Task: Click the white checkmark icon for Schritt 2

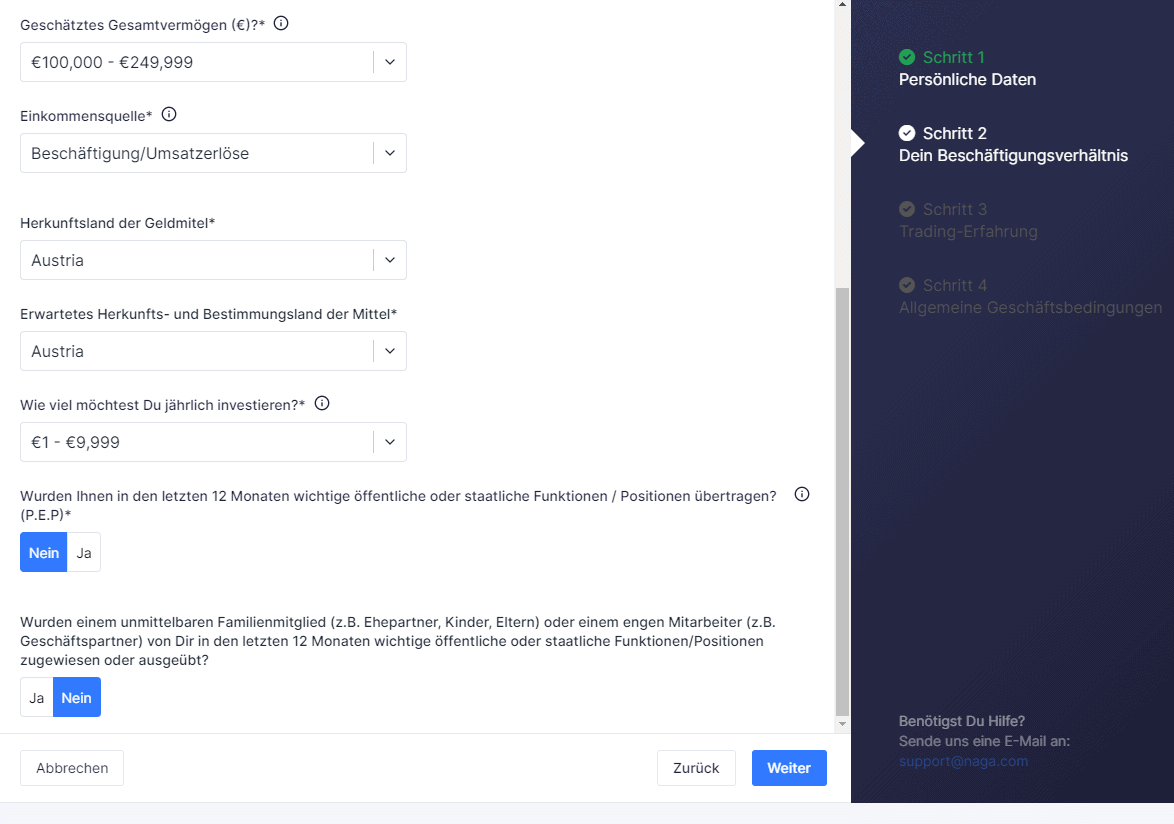Action: click(x=907, y=133)
